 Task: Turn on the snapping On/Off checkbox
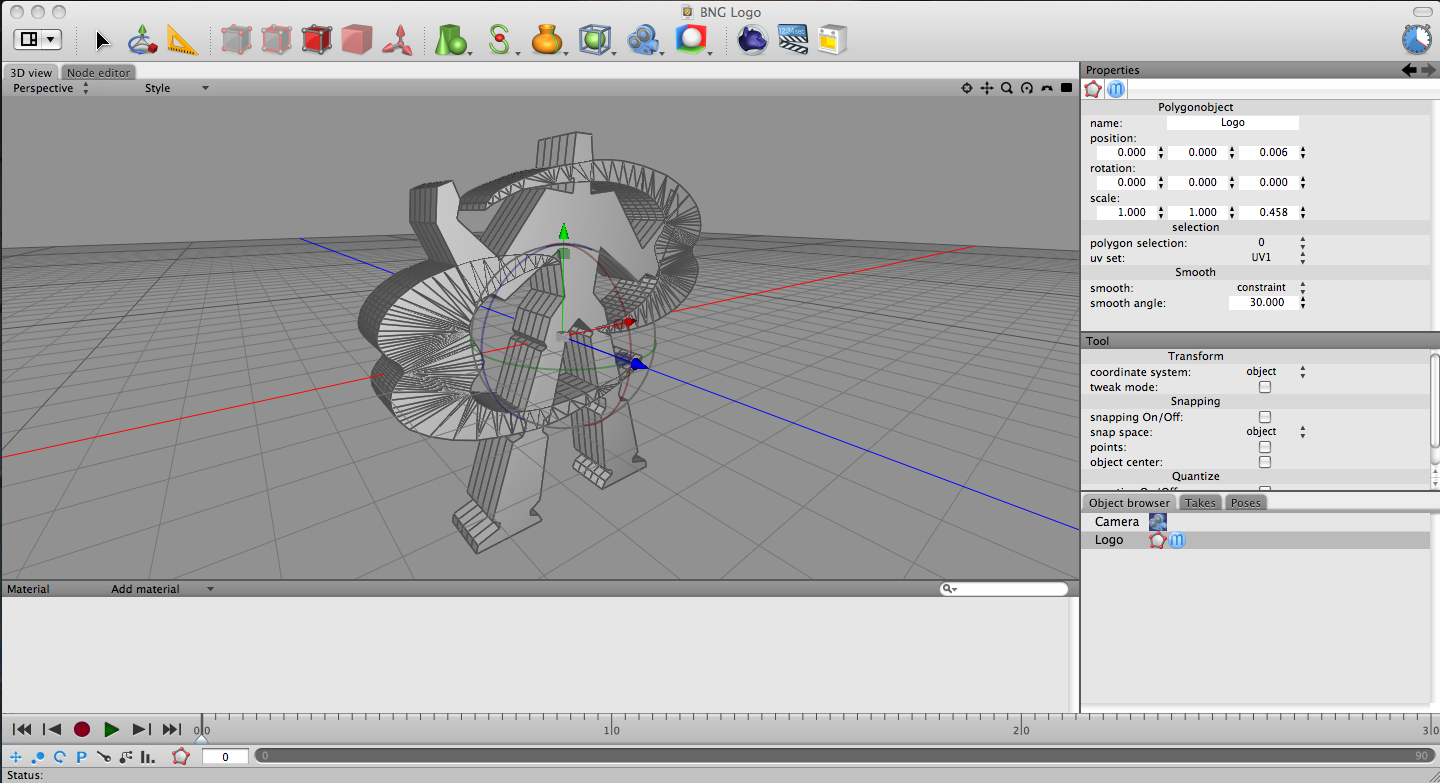tap(1265, 417)
